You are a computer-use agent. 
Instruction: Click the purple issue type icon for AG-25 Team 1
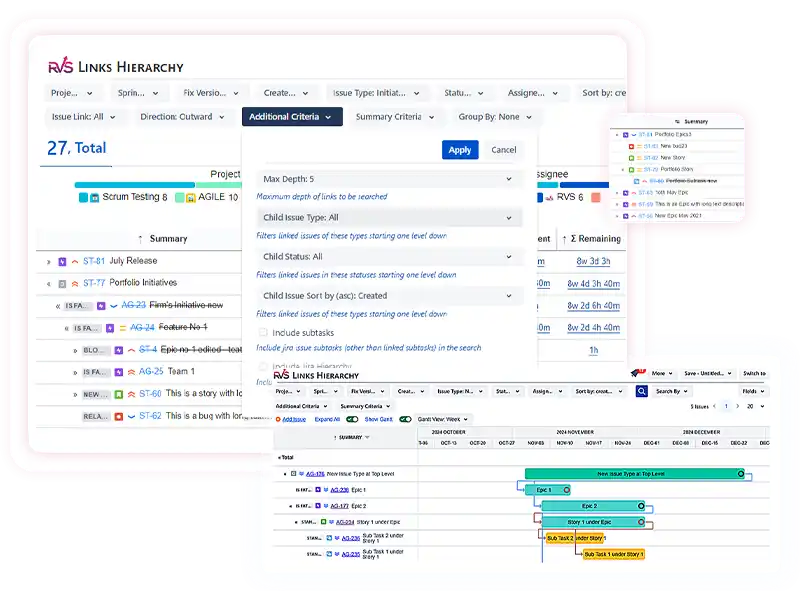[x=119, y=372]
